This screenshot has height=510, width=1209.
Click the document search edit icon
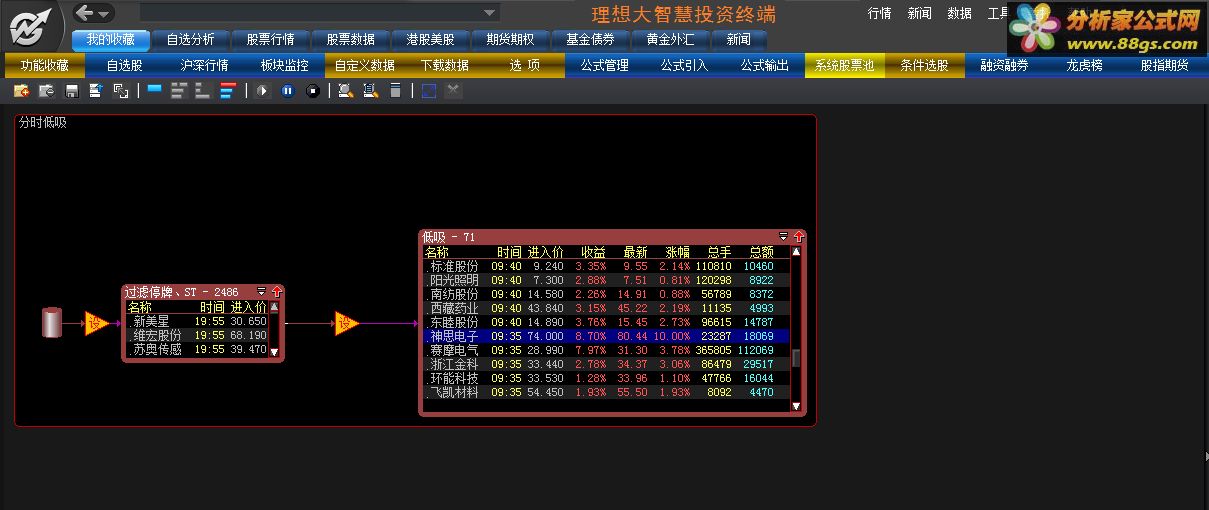pos(370,91)
